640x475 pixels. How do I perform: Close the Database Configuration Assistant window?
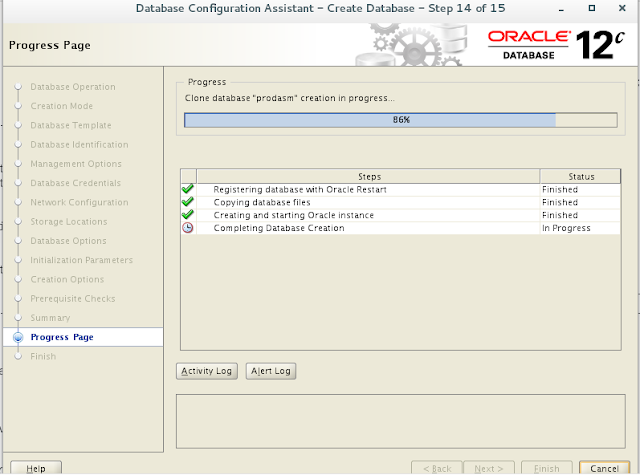tap(622, 8)
